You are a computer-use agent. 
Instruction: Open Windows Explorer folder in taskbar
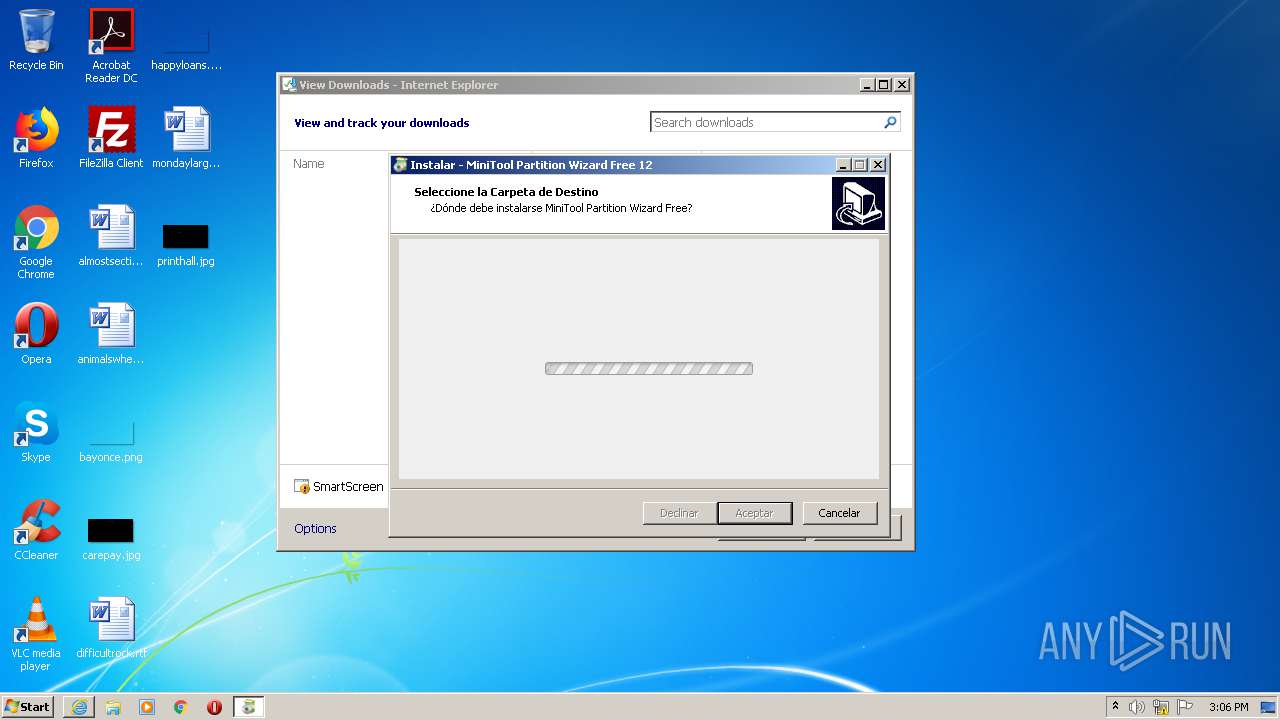coord(113,707)
